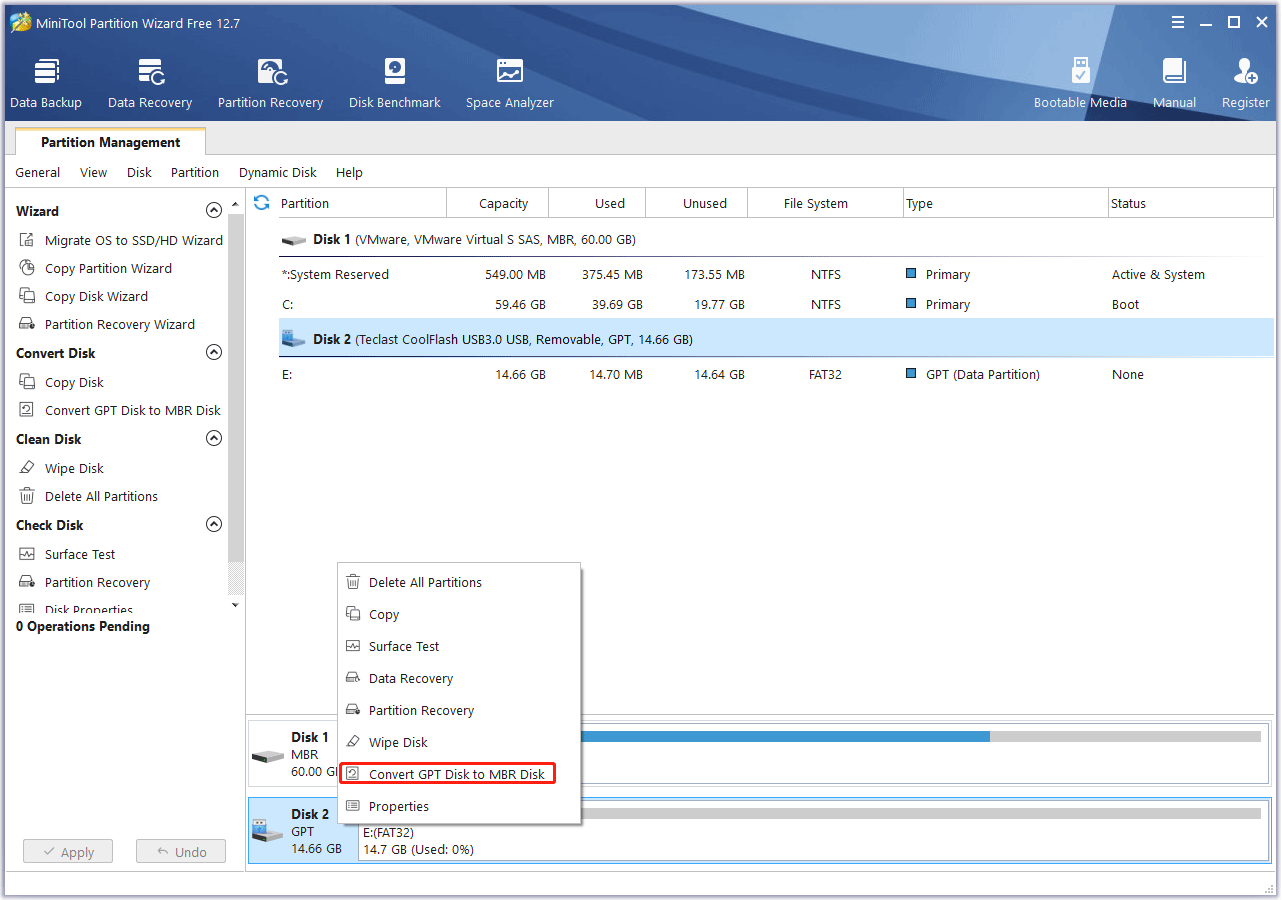Viewport: 1282px width, 900px height.
Task: Select the Disk 2 header row
Action: [x=776, y=339]
